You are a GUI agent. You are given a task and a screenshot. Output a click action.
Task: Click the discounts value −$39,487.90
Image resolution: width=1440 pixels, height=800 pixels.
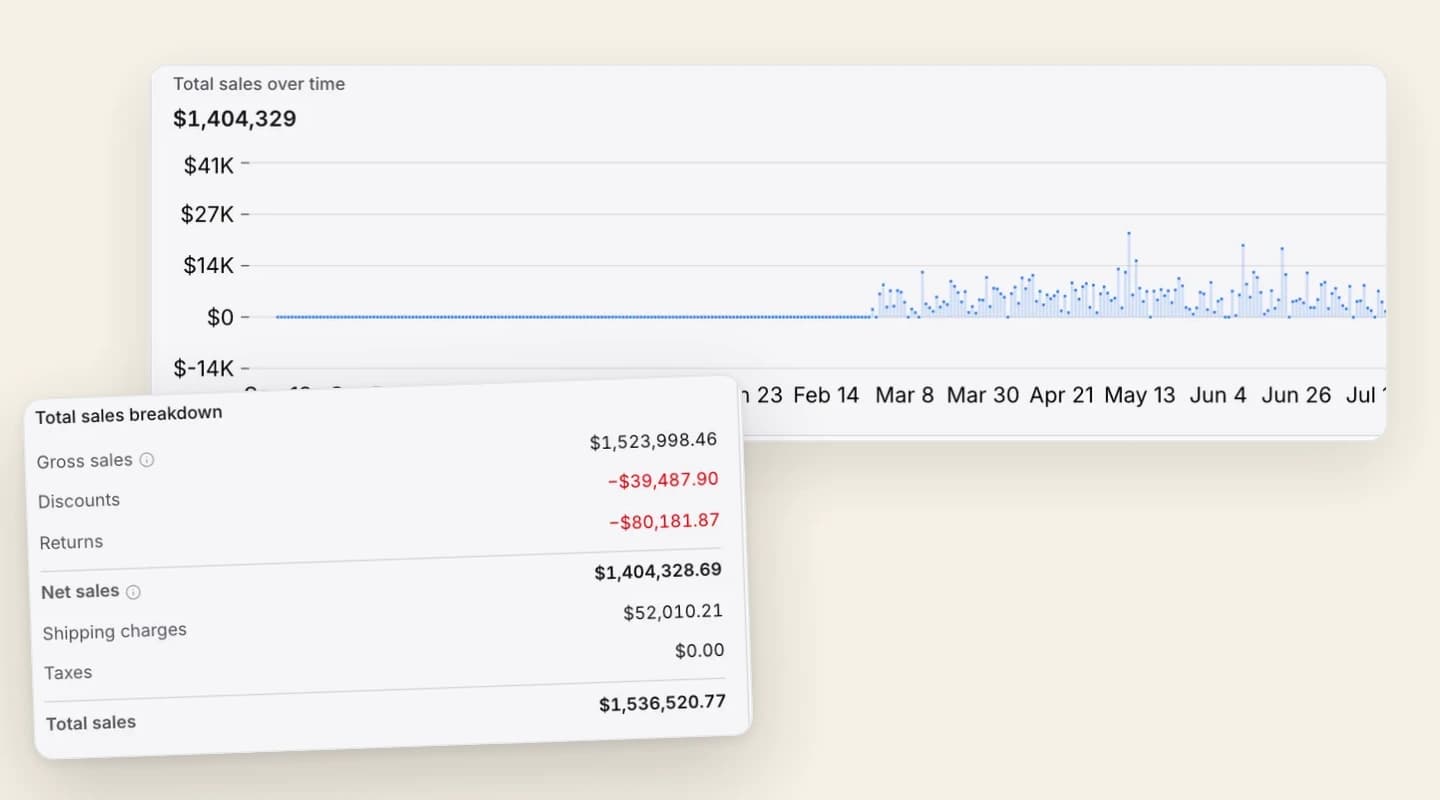tap(663, 481)
